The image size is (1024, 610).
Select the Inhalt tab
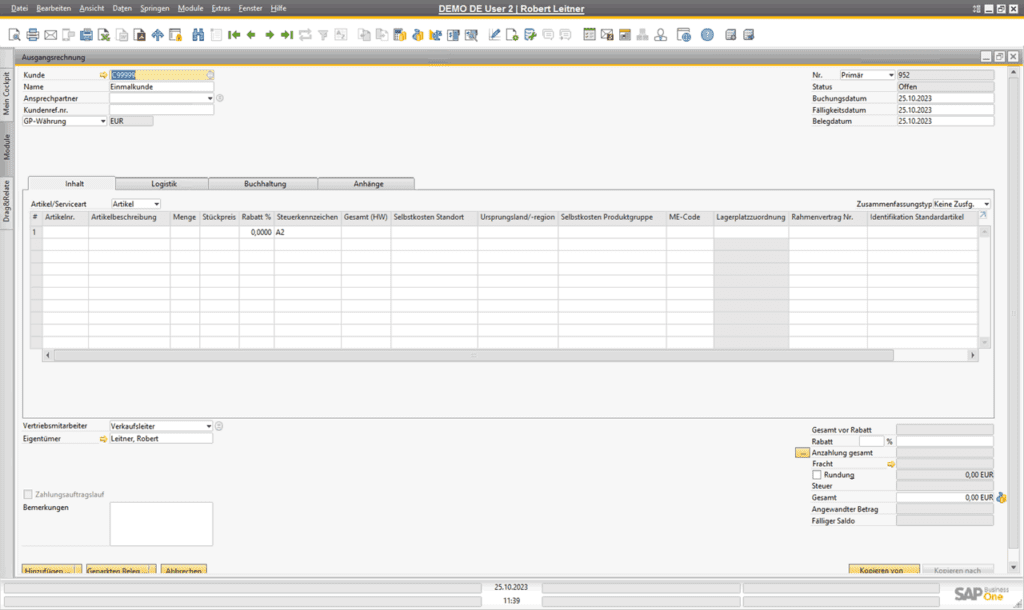pos(74,184)
